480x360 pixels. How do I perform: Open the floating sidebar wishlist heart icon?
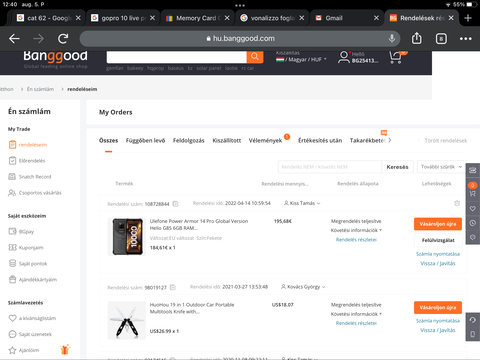click(473, 209)
